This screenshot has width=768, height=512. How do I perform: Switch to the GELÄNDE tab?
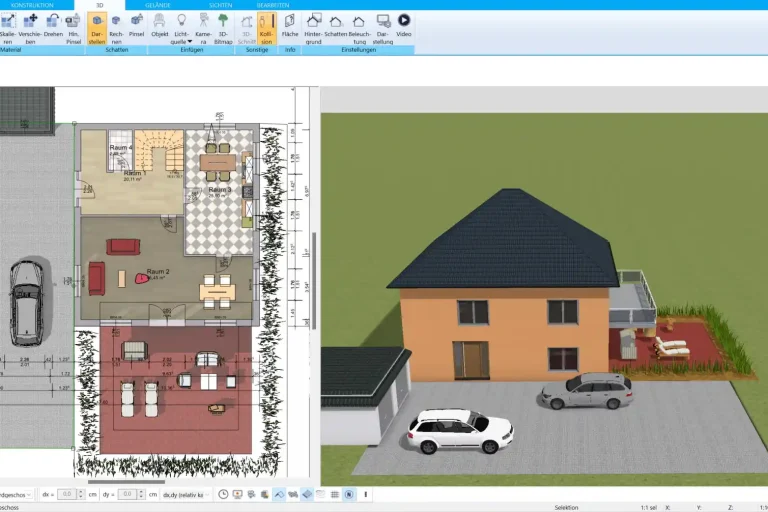point(158,5)
